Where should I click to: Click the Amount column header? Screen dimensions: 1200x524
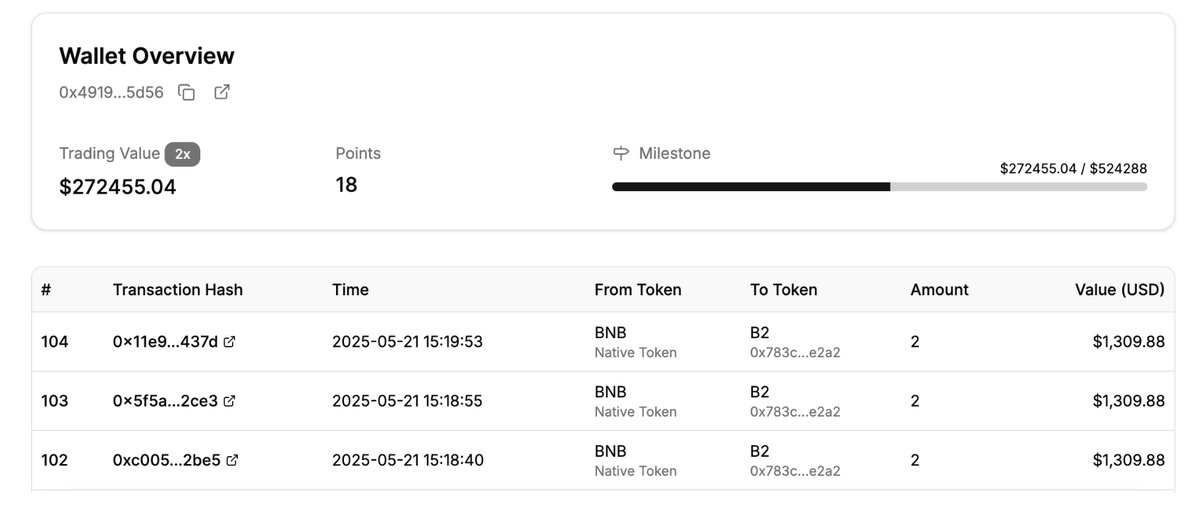[939, 290]
